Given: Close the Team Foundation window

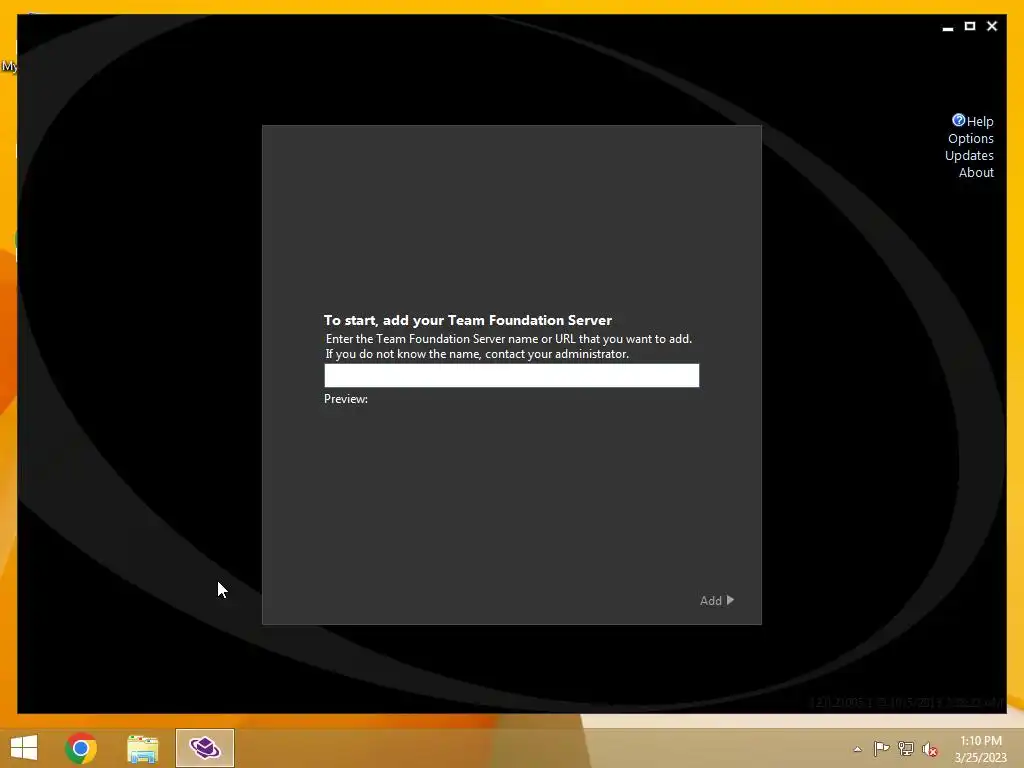Looking at the screenshot, I should coord(992,26).
